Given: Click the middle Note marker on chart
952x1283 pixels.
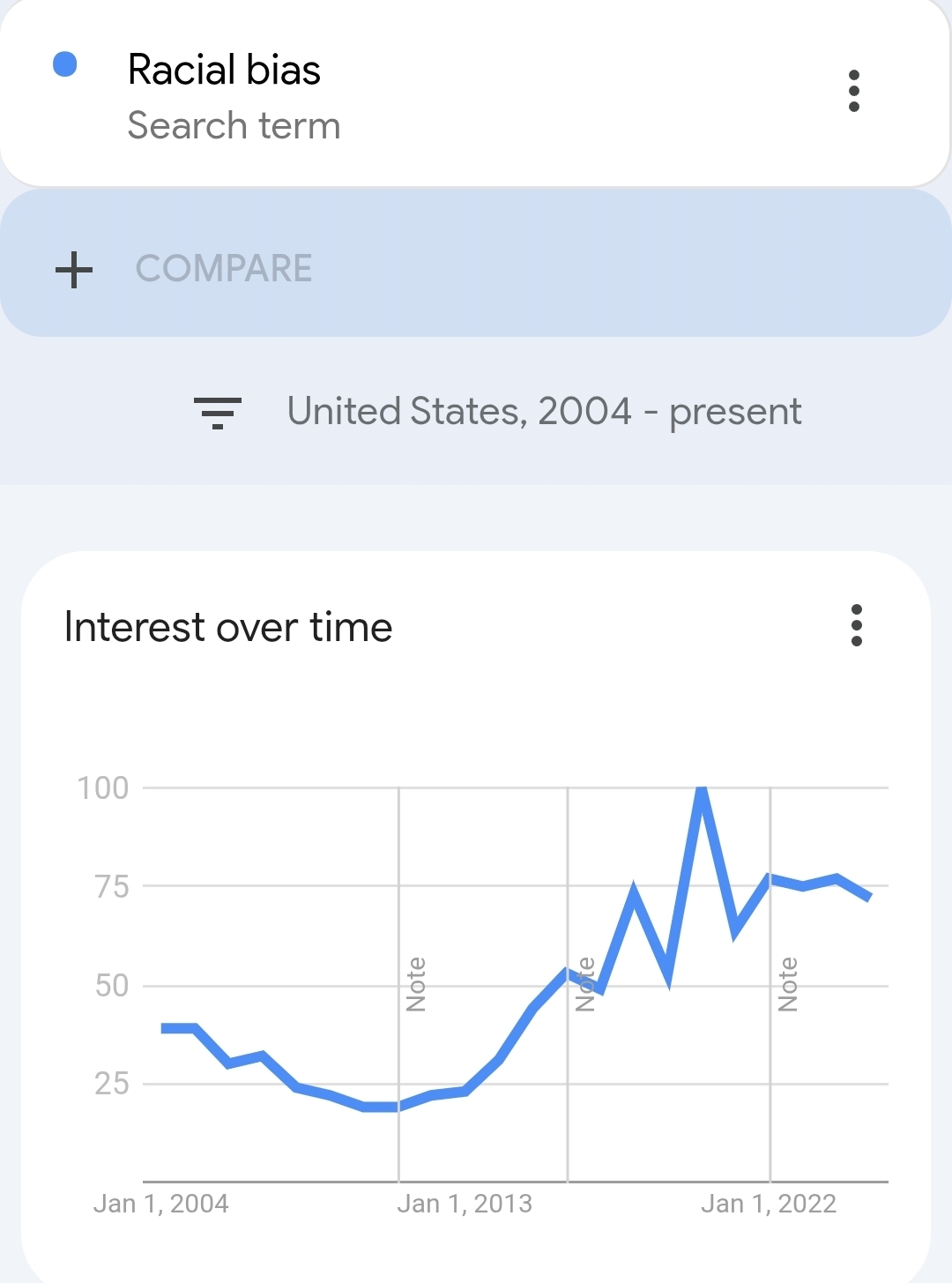Looking at the screenshot, I should tap(585, 984).
